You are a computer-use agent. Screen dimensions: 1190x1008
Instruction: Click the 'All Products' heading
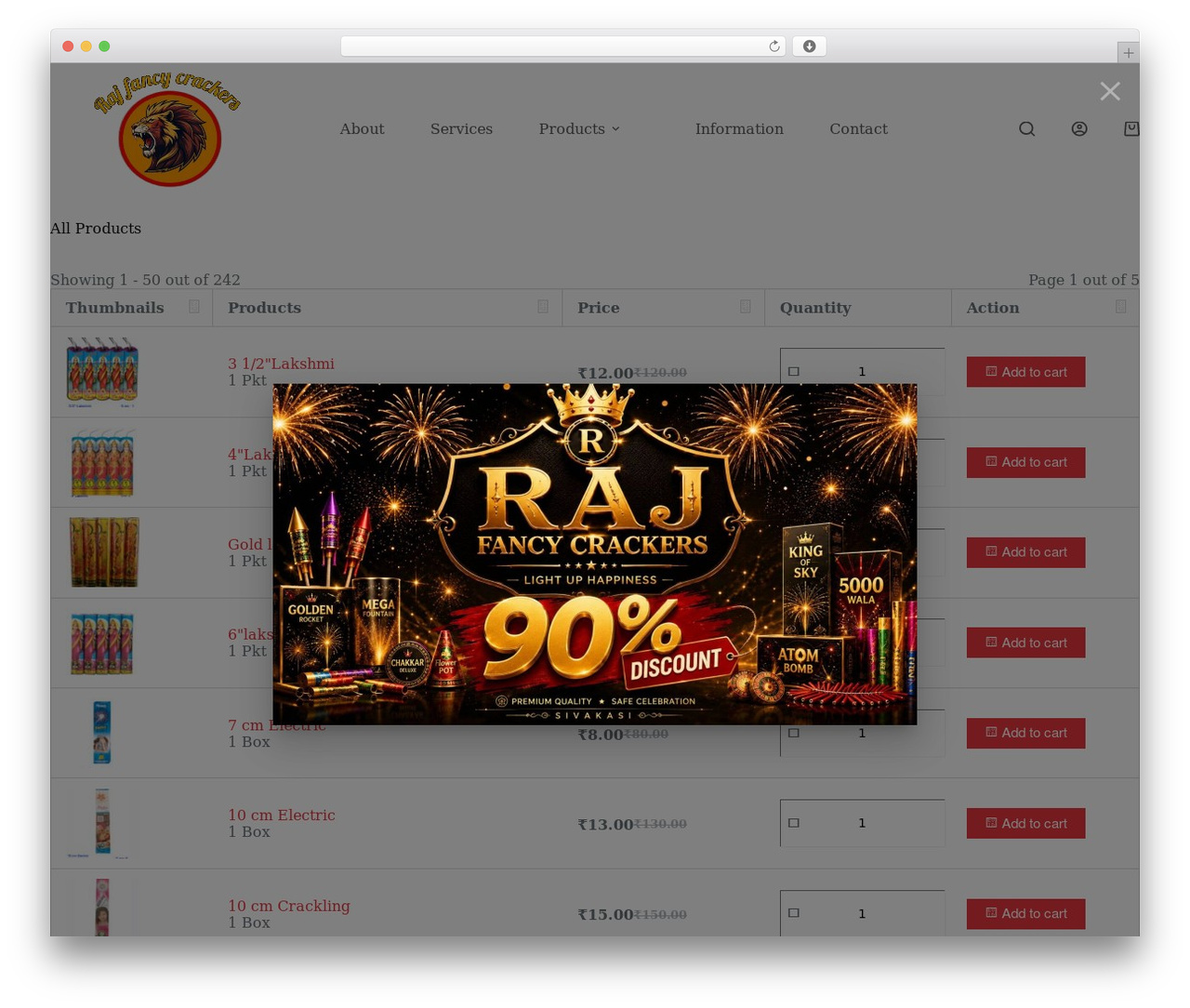click(x=96, y=229)
